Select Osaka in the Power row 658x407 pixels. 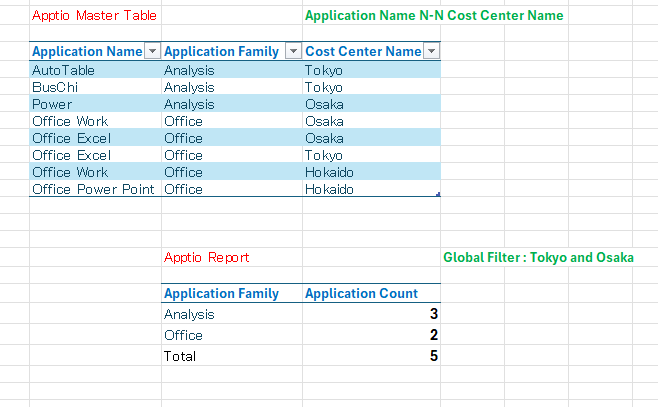point(324,104)
